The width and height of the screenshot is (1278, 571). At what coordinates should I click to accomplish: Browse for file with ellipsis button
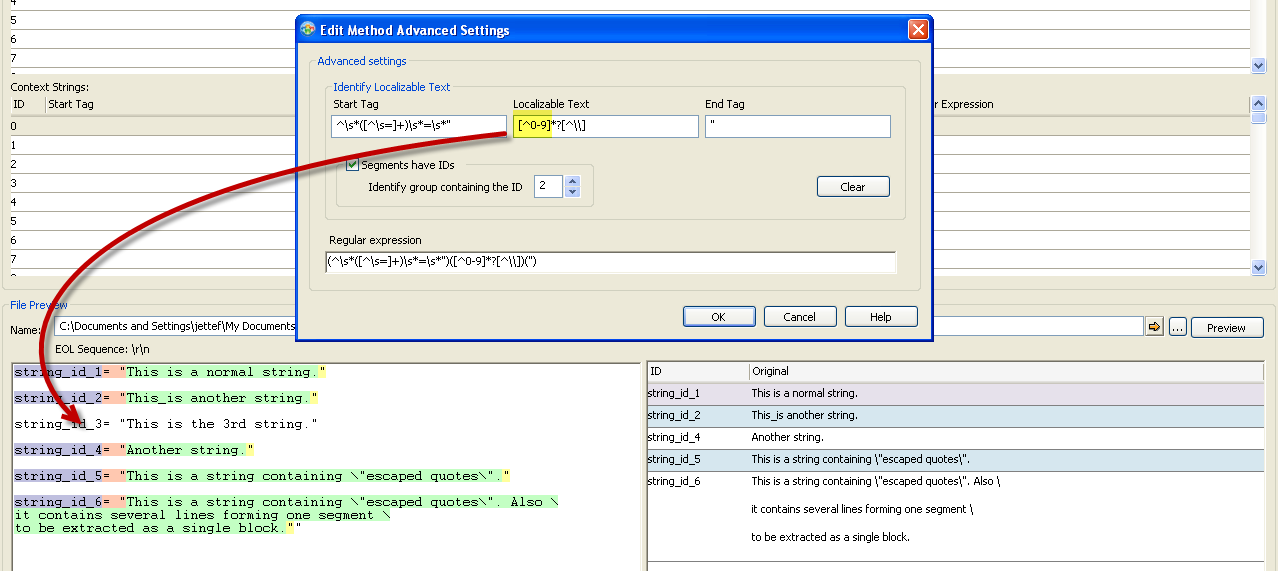click(1178, 328)
